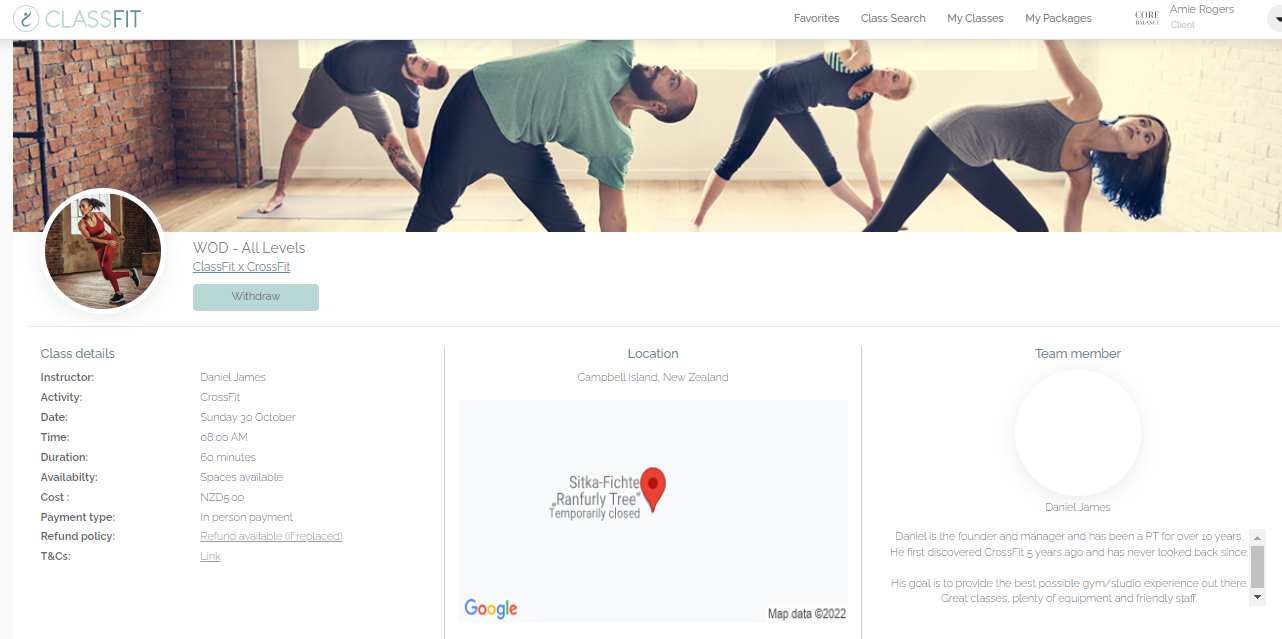Open the Core Balance studio logo

pos(1147,18)
